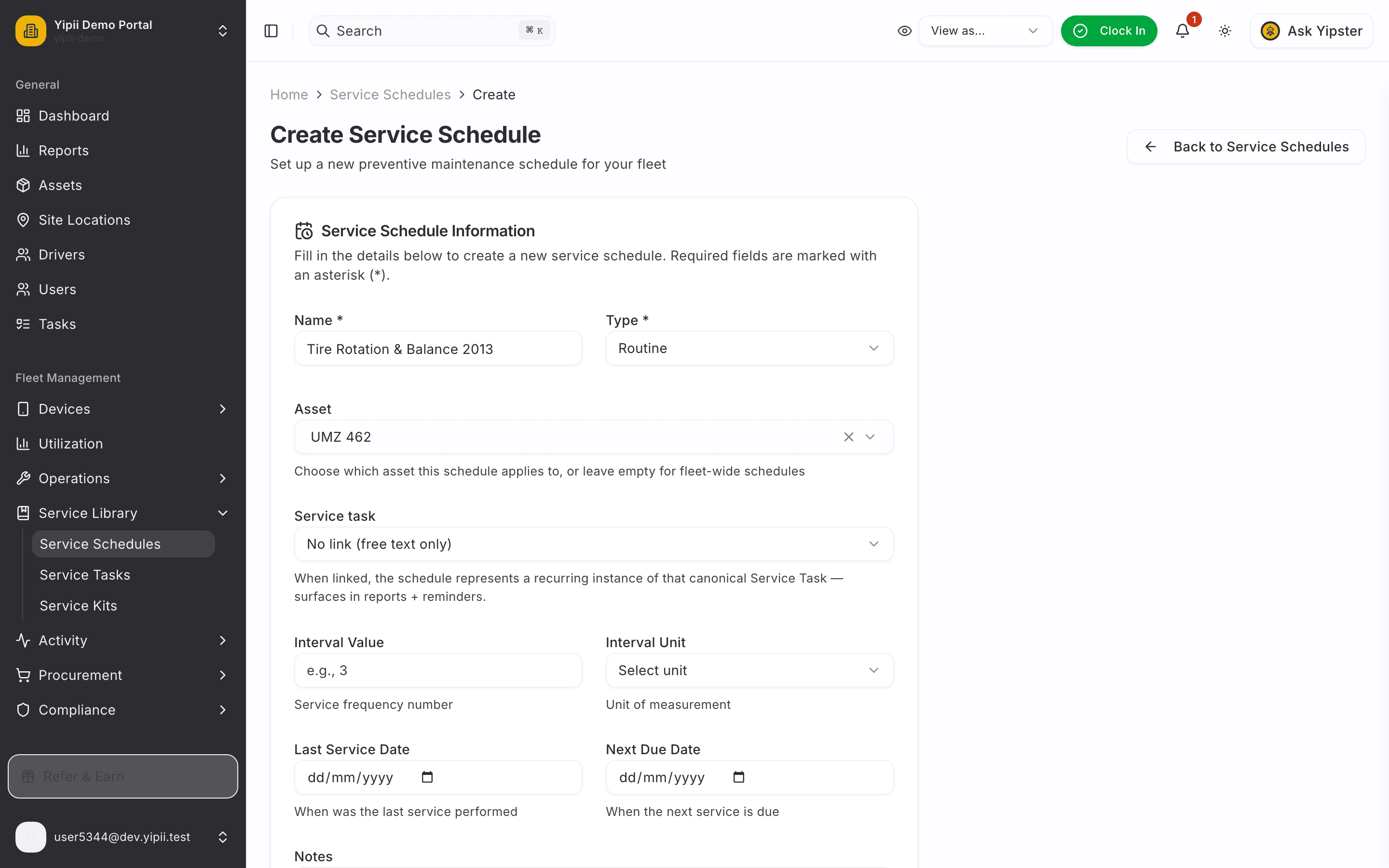Open the Asset dropdown chevron
This screenshot has width=1389, height=868.
coord(870,437)
